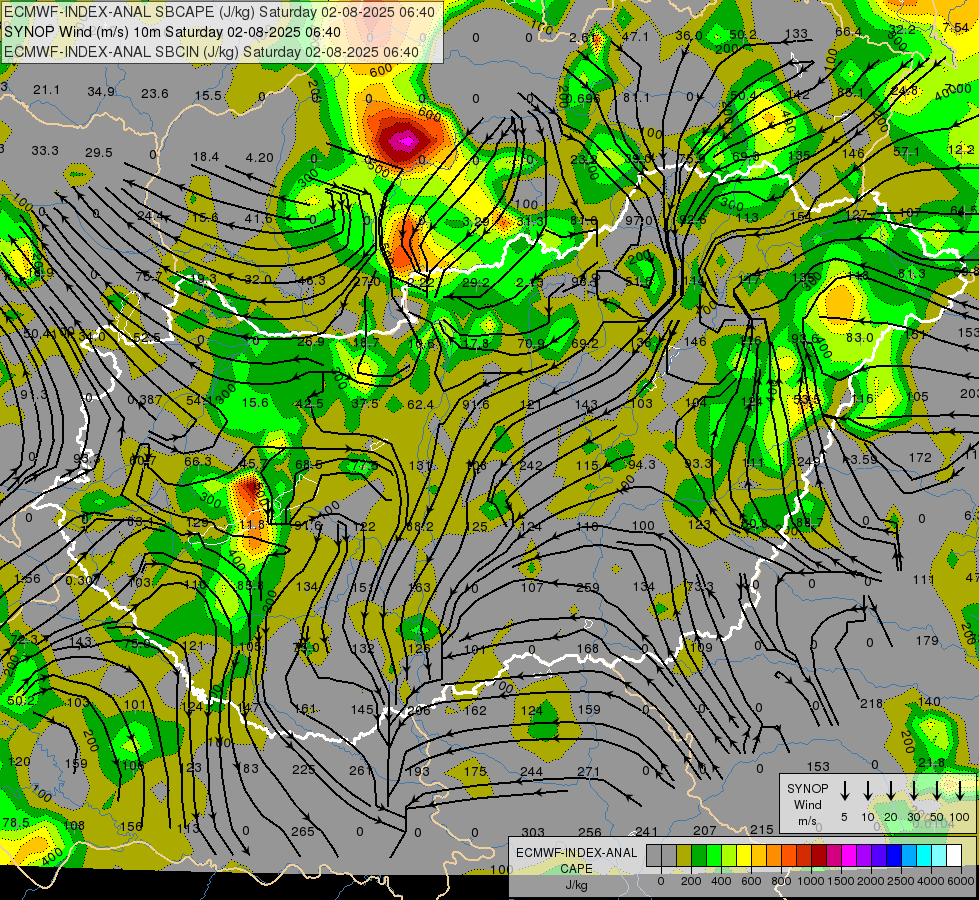979x900 pixels.
Task: Click the map value '265'
Action: 303,831
